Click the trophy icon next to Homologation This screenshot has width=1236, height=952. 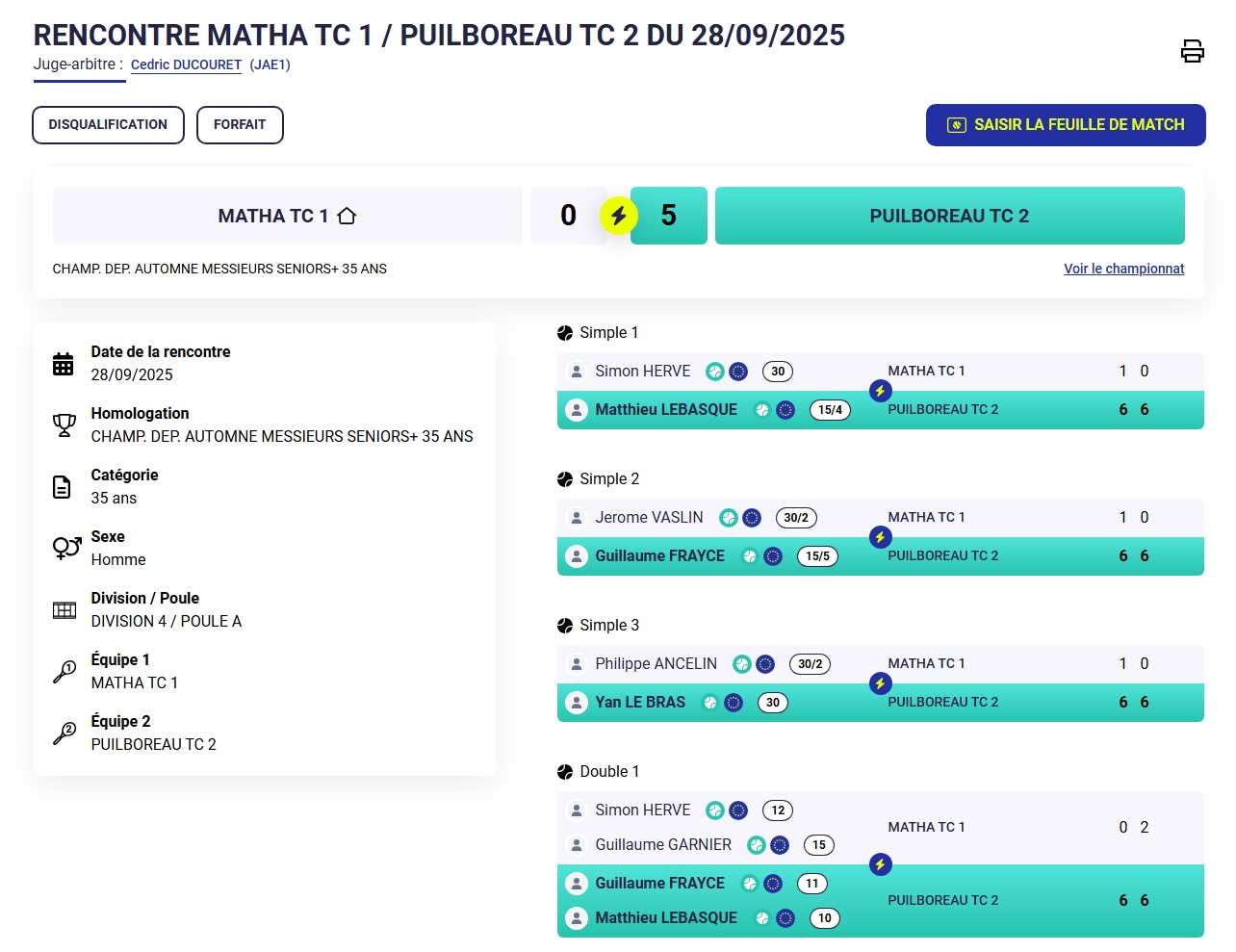pyautogui.click(x=64, y=425)
